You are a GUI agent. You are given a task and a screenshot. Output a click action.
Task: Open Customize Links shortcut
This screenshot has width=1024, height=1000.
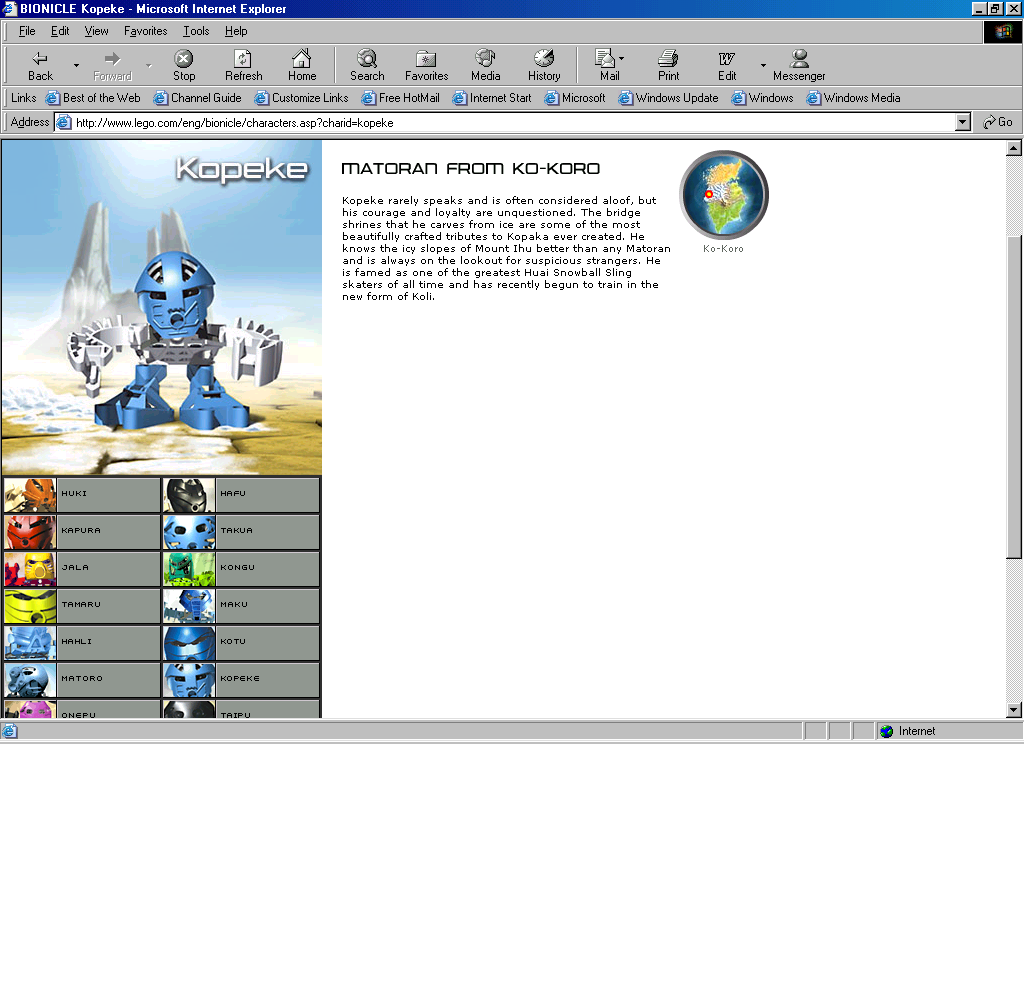point(301,98)
